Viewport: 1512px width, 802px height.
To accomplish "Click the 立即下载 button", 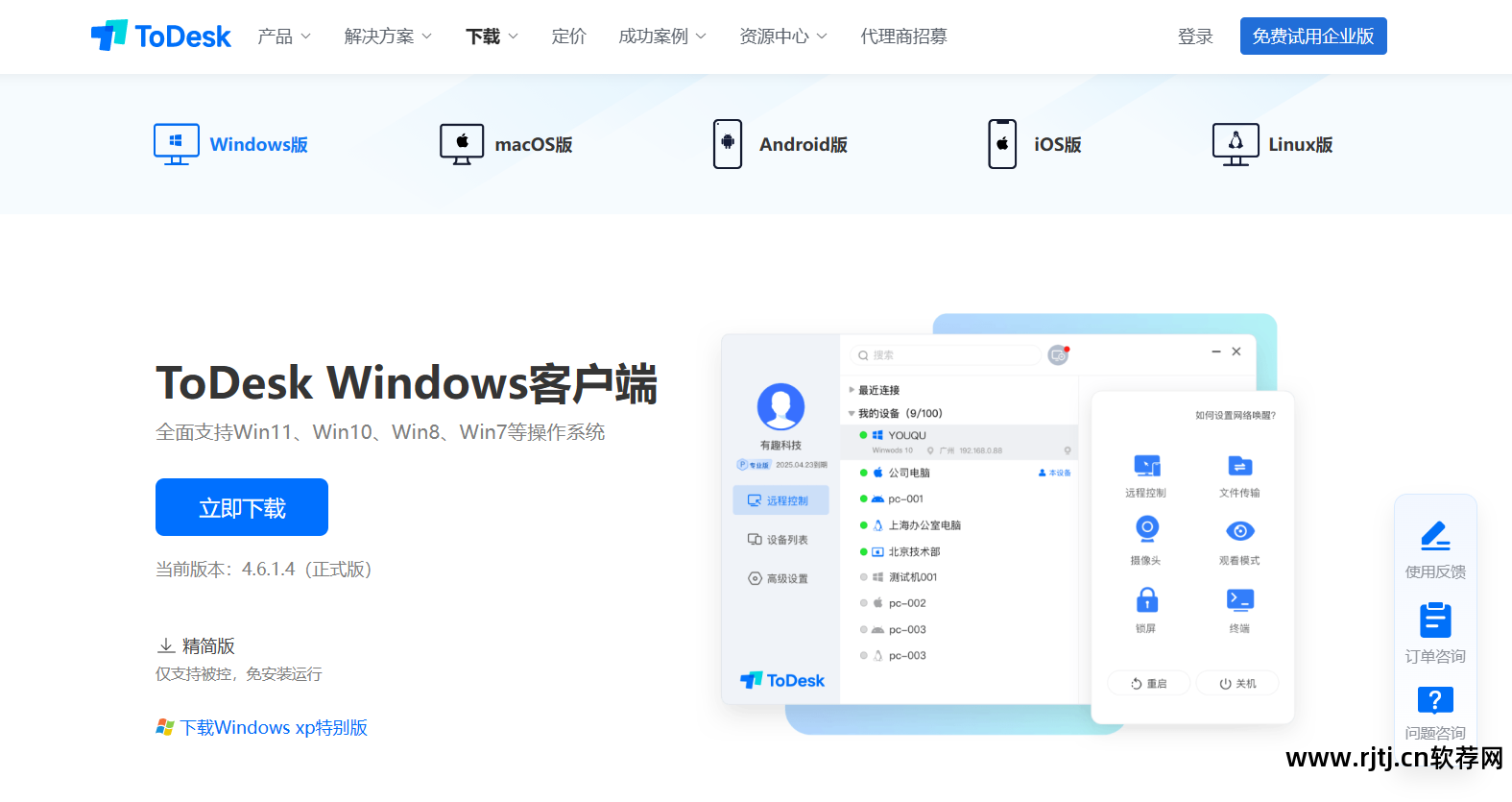I will tap(242, 507).
